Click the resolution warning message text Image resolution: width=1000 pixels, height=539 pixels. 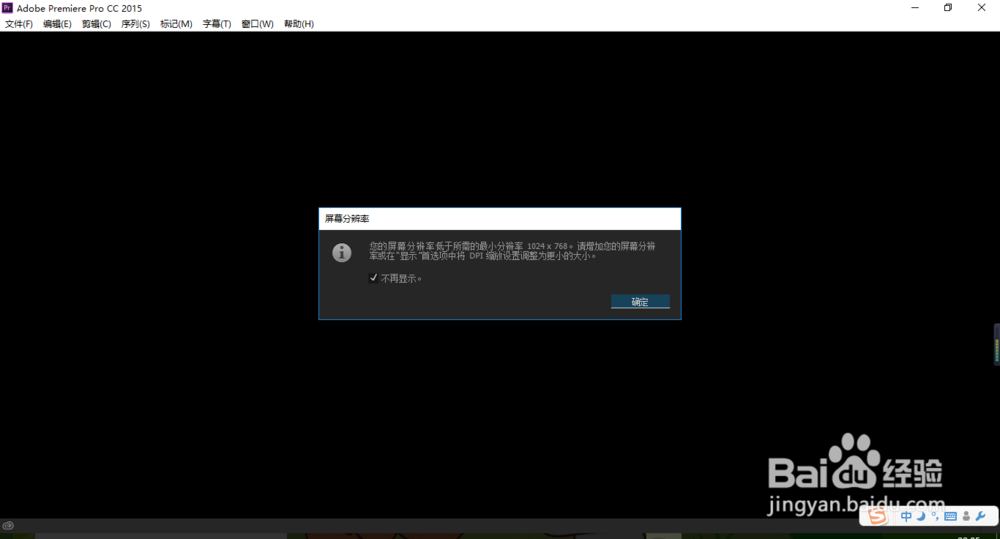coord(512,251)
